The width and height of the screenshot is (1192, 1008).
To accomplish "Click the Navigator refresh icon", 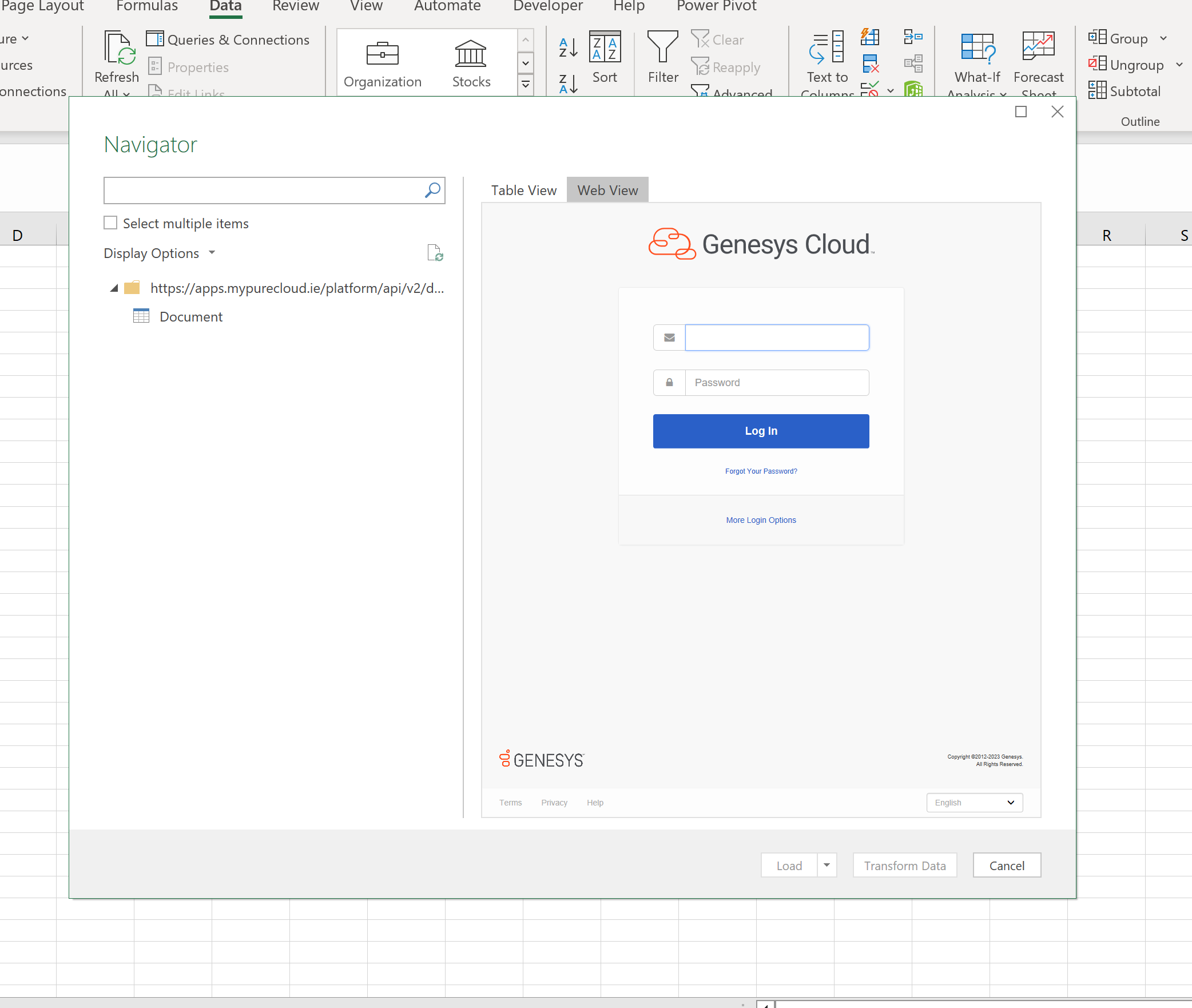I will click(x=435, y=253).
